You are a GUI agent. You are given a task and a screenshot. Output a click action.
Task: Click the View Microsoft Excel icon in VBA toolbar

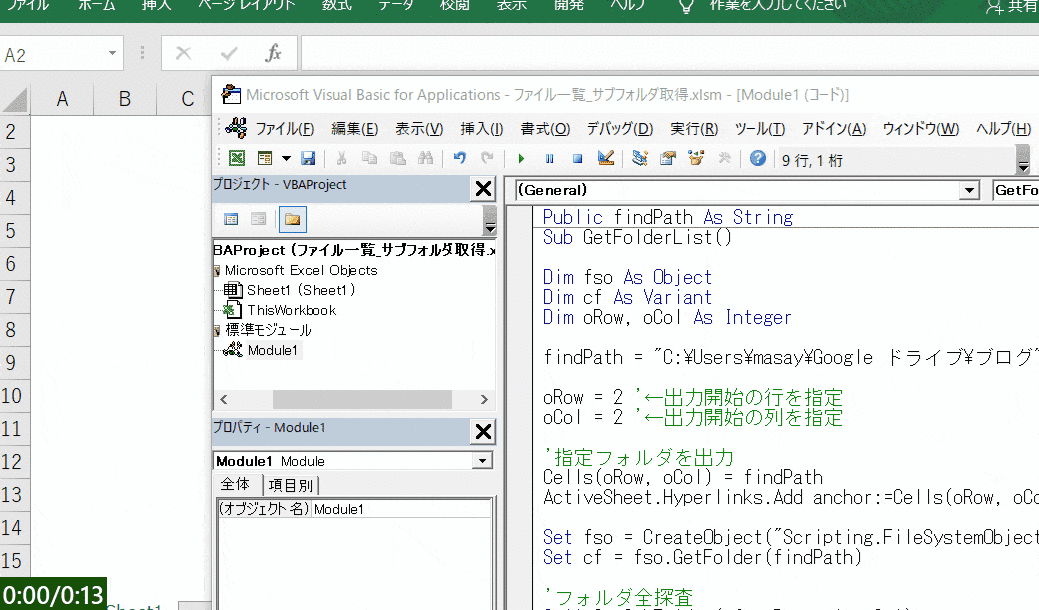(237, 158)
